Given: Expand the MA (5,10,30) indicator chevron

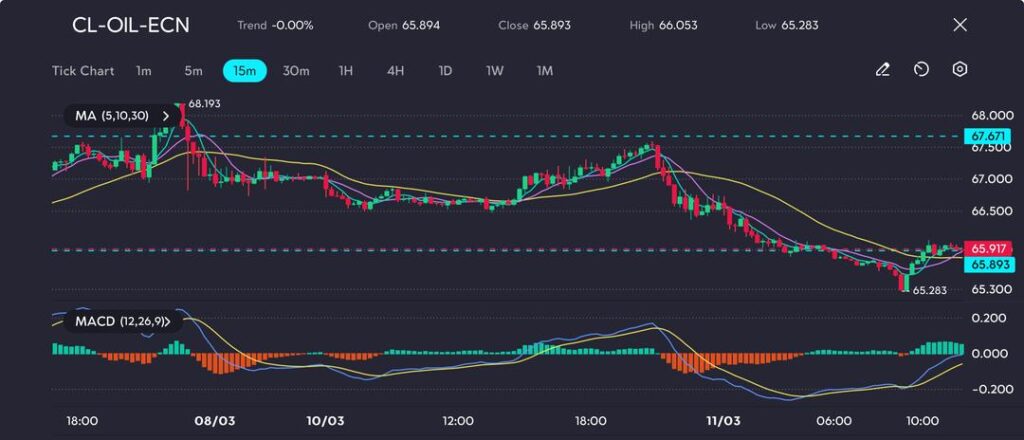Looking at the screenshot, I should [166, 116].
